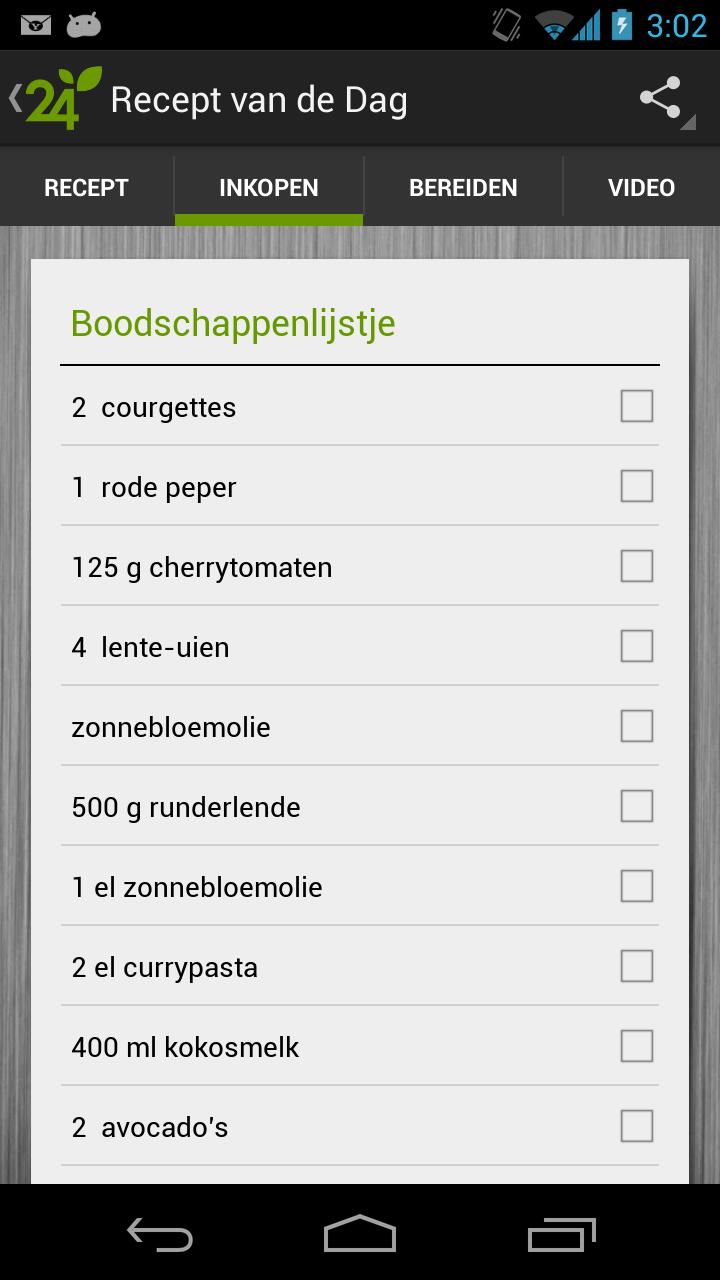This screenshot has height=1280, width=720.
Task: Check off zonnebloemolie on the list
Action: [636, 726]
